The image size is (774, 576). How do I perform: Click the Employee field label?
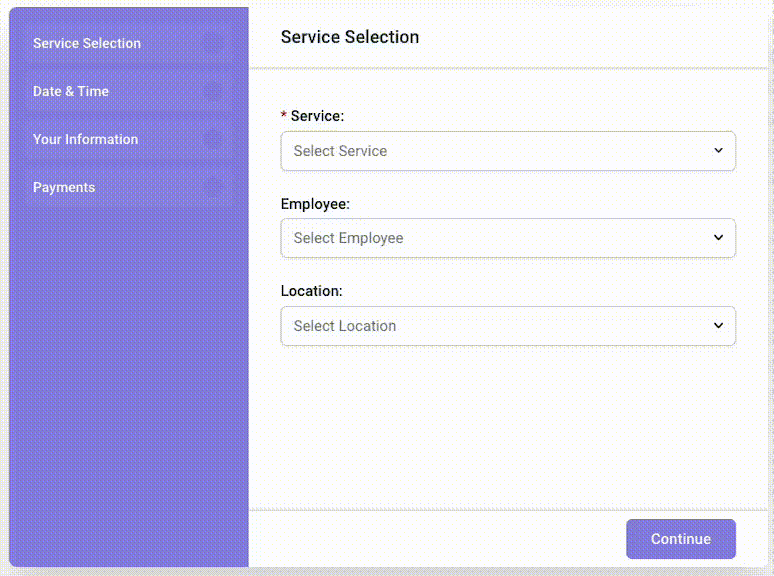(x=315, y=204)
